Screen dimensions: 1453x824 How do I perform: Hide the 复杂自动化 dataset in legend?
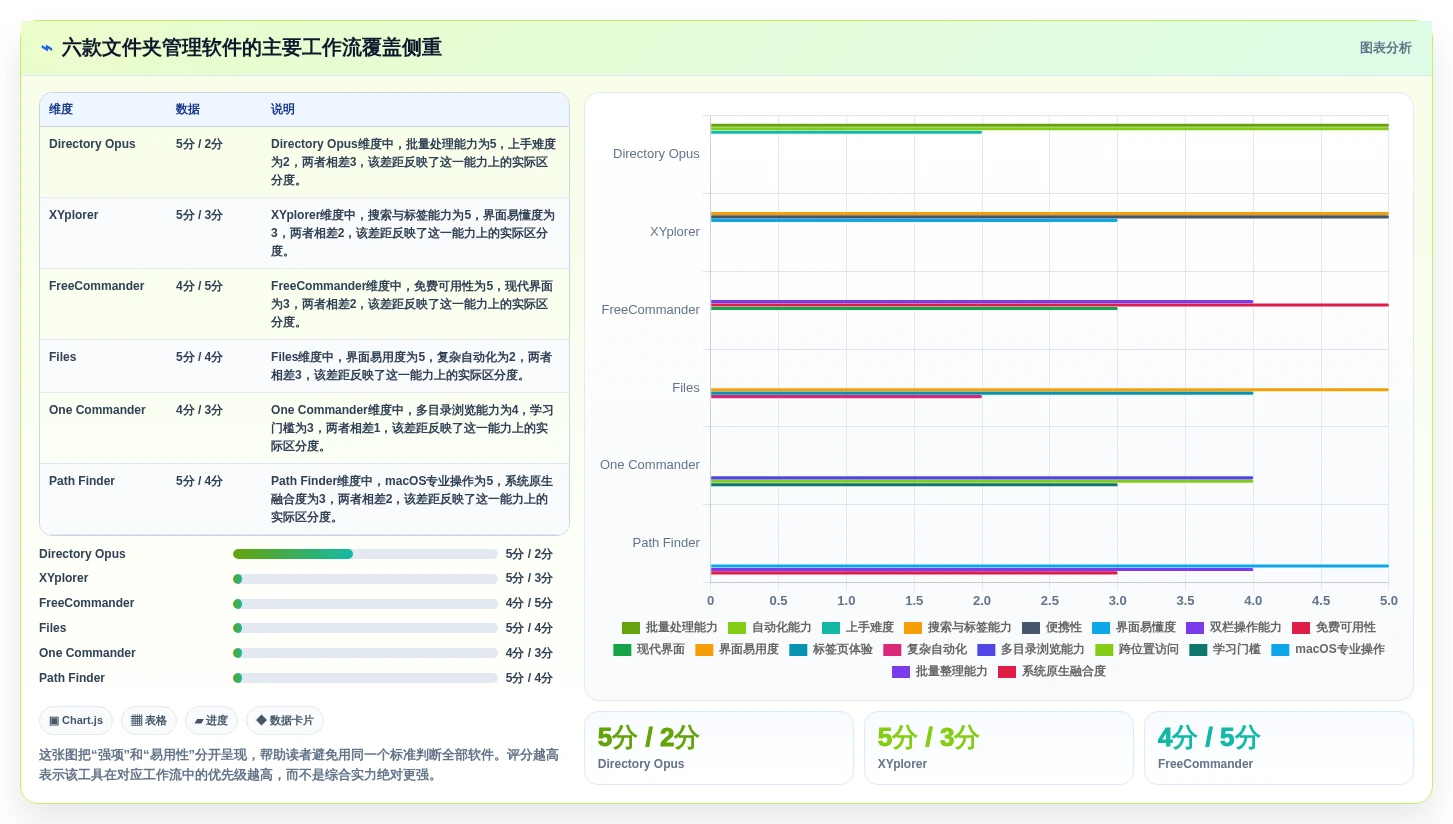coord(925,650)
